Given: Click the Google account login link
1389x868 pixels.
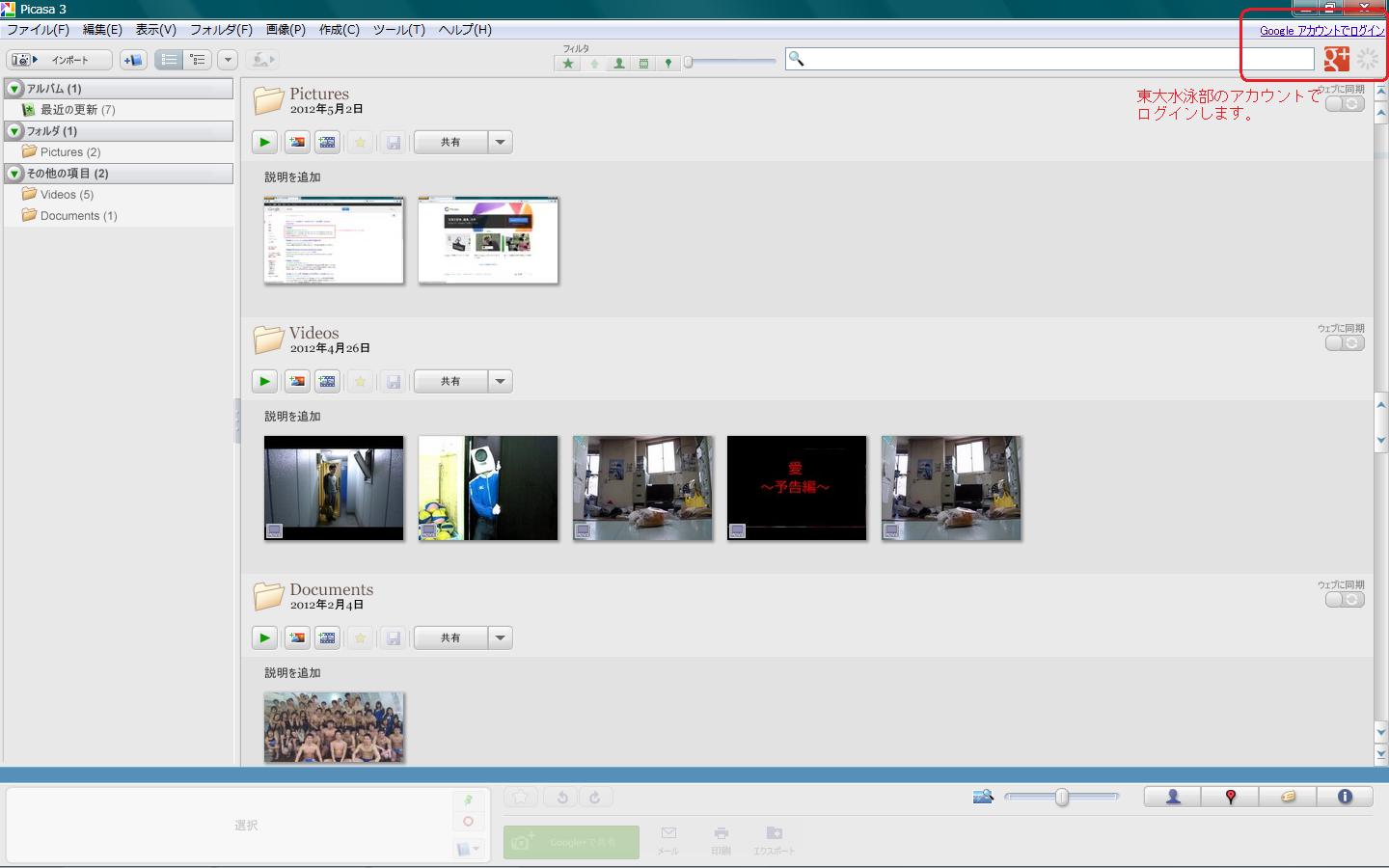Looking at the screenshot, I should coord(1321,31).
